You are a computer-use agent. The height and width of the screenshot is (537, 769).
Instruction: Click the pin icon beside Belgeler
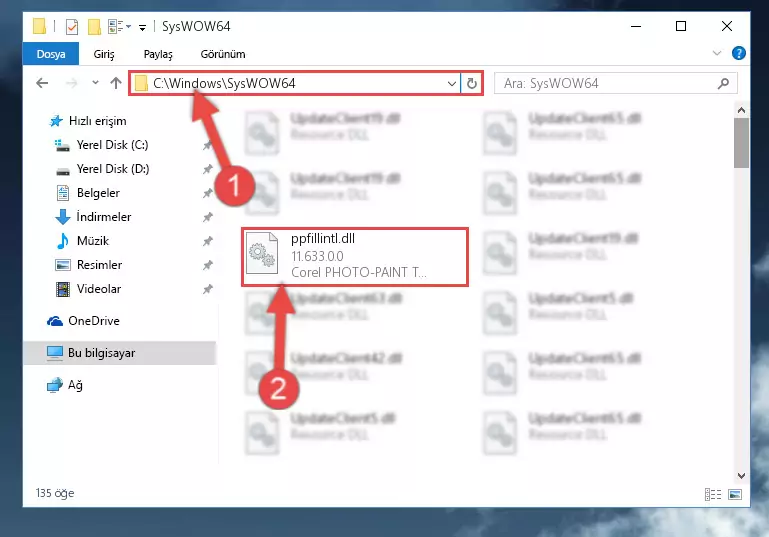208,193
